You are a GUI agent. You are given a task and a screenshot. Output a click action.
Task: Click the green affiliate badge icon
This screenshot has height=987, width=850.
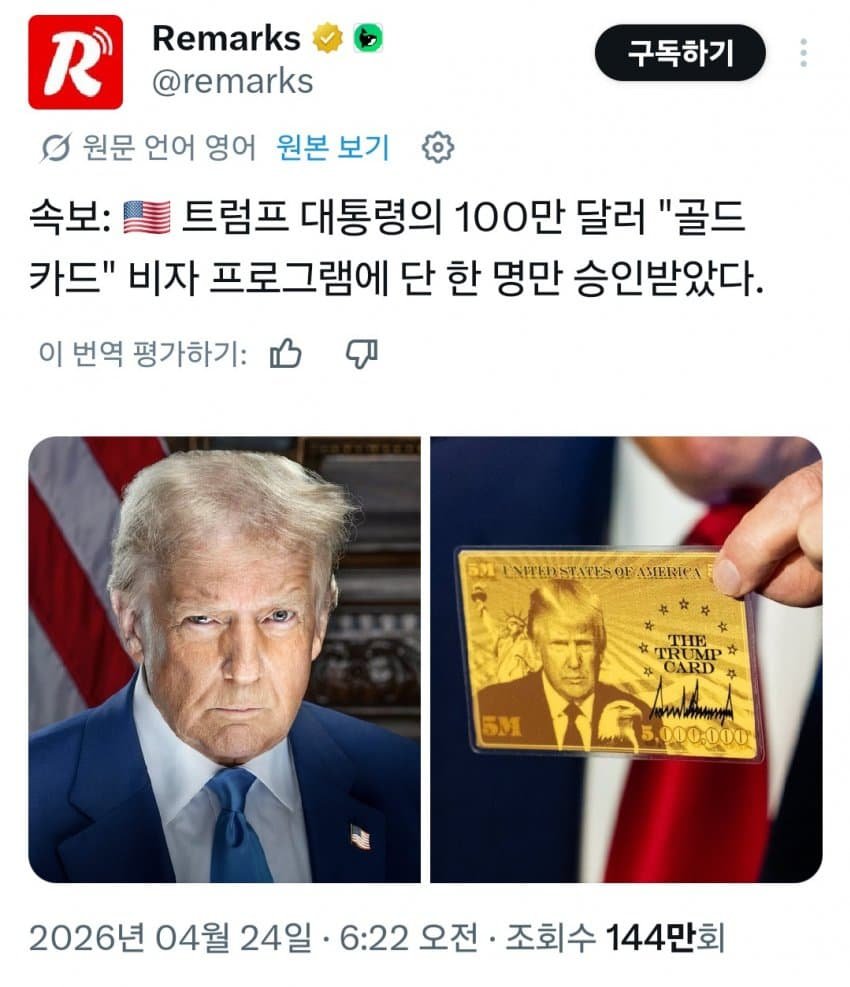(x=368, y=38)
